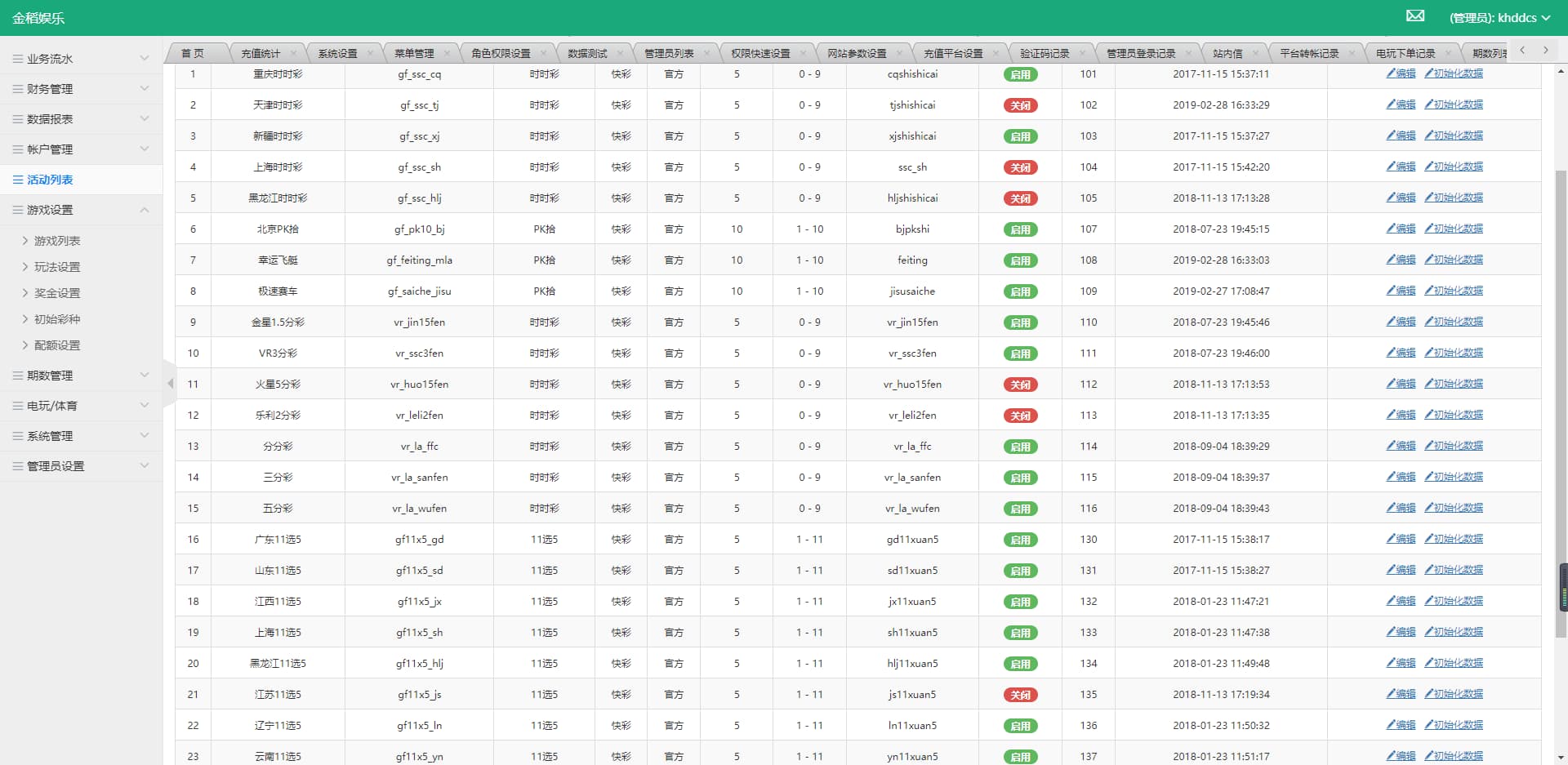Click 初始化数据 link for 火星5分彩
The width and height of the screenshot is (1568, 765).
pos(1454,384)
